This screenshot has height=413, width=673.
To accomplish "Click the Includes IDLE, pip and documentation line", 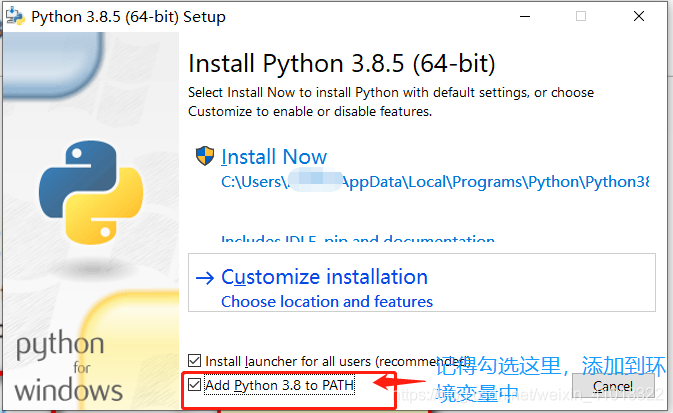I will point(358,241).
